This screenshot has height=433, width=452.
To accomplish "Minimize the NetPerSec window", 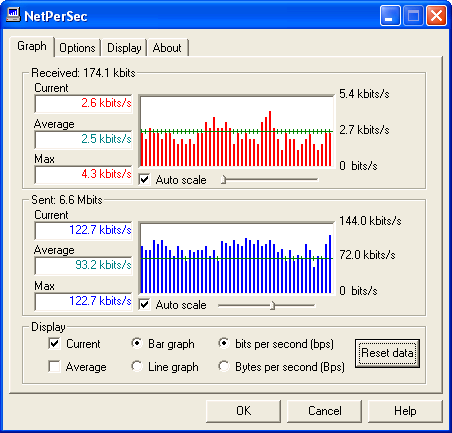I will pos(390,16).
